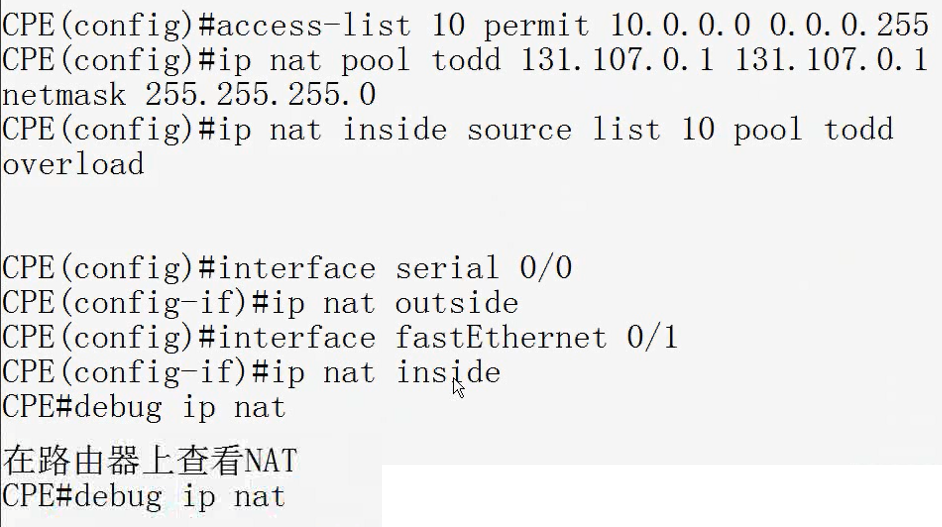Click the word "fastEthernet"
The width and height of the screenshot is (942, 527).
pos(501,337)
